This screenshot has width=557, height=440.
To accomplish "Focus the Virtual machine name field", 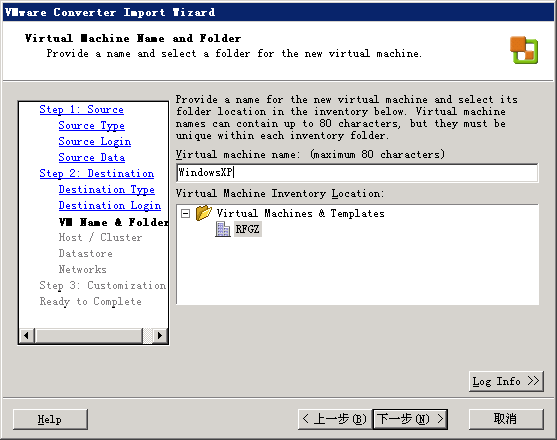I will [x=357, y=173].
